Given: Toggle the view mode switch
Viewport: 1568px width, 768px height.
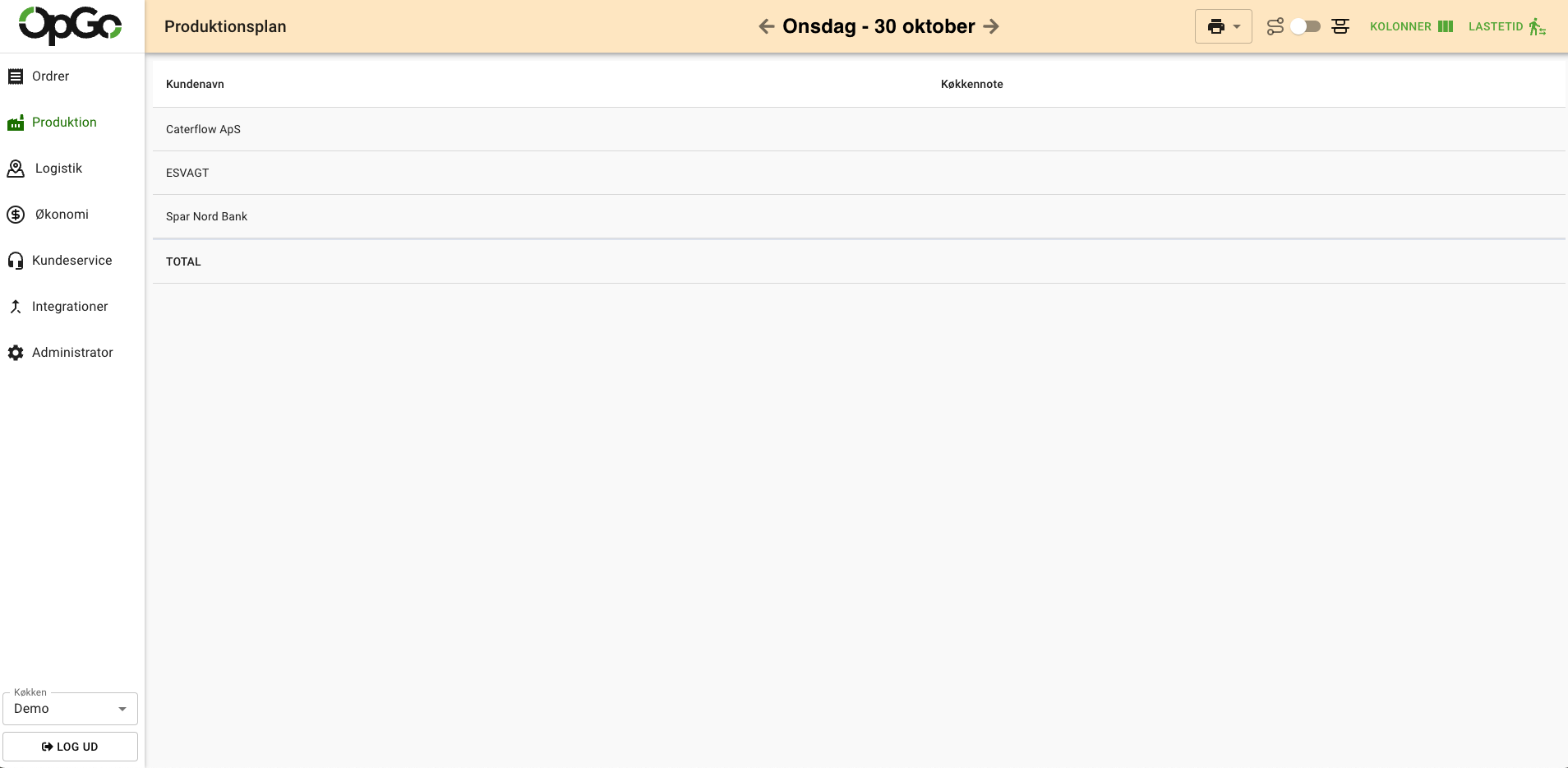Looking at the screenshot, I should (x=1306, y=26).
